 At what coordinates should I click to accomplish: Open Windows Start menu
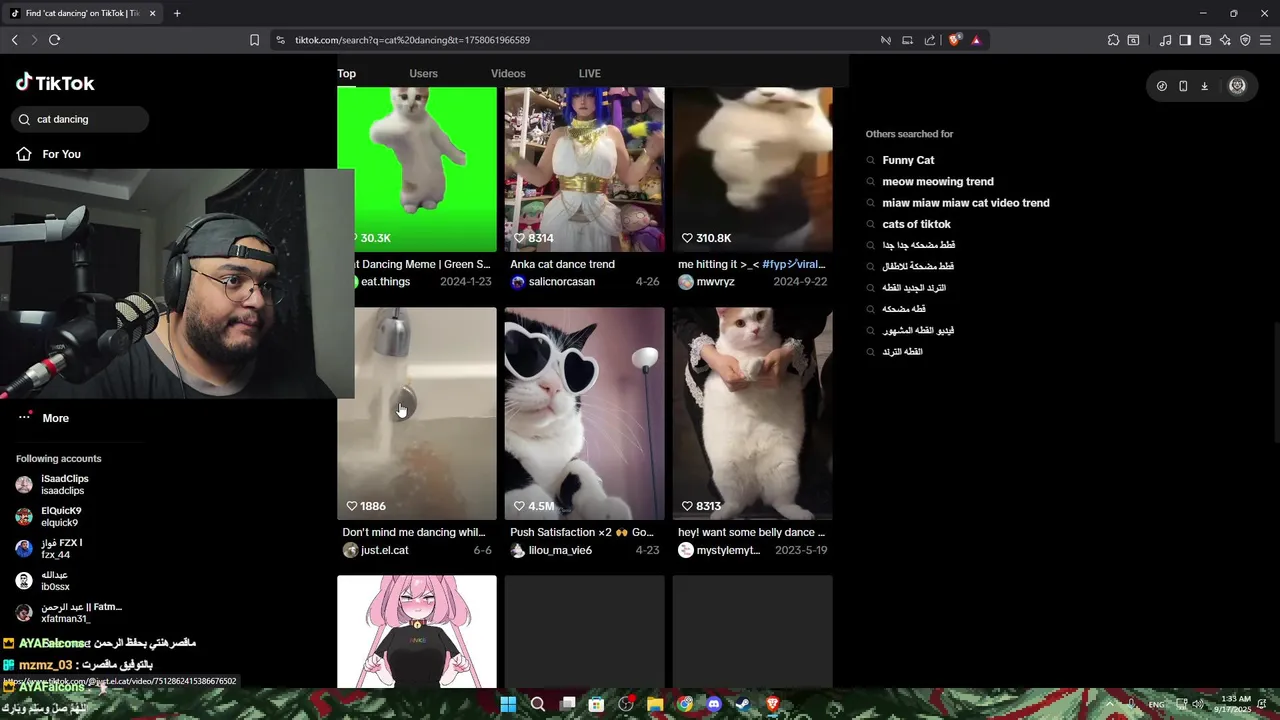(508, 704)
